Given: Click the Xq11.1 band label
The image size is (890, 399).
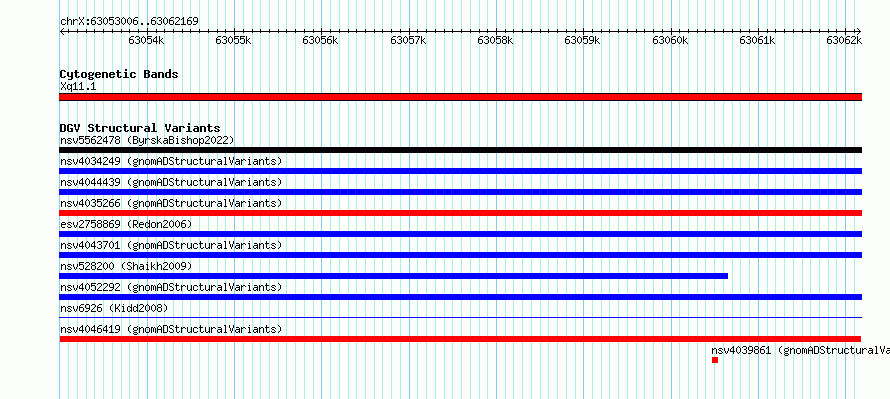Looking at the screenshot, I should pyautogui.click(x=78, y=86).
